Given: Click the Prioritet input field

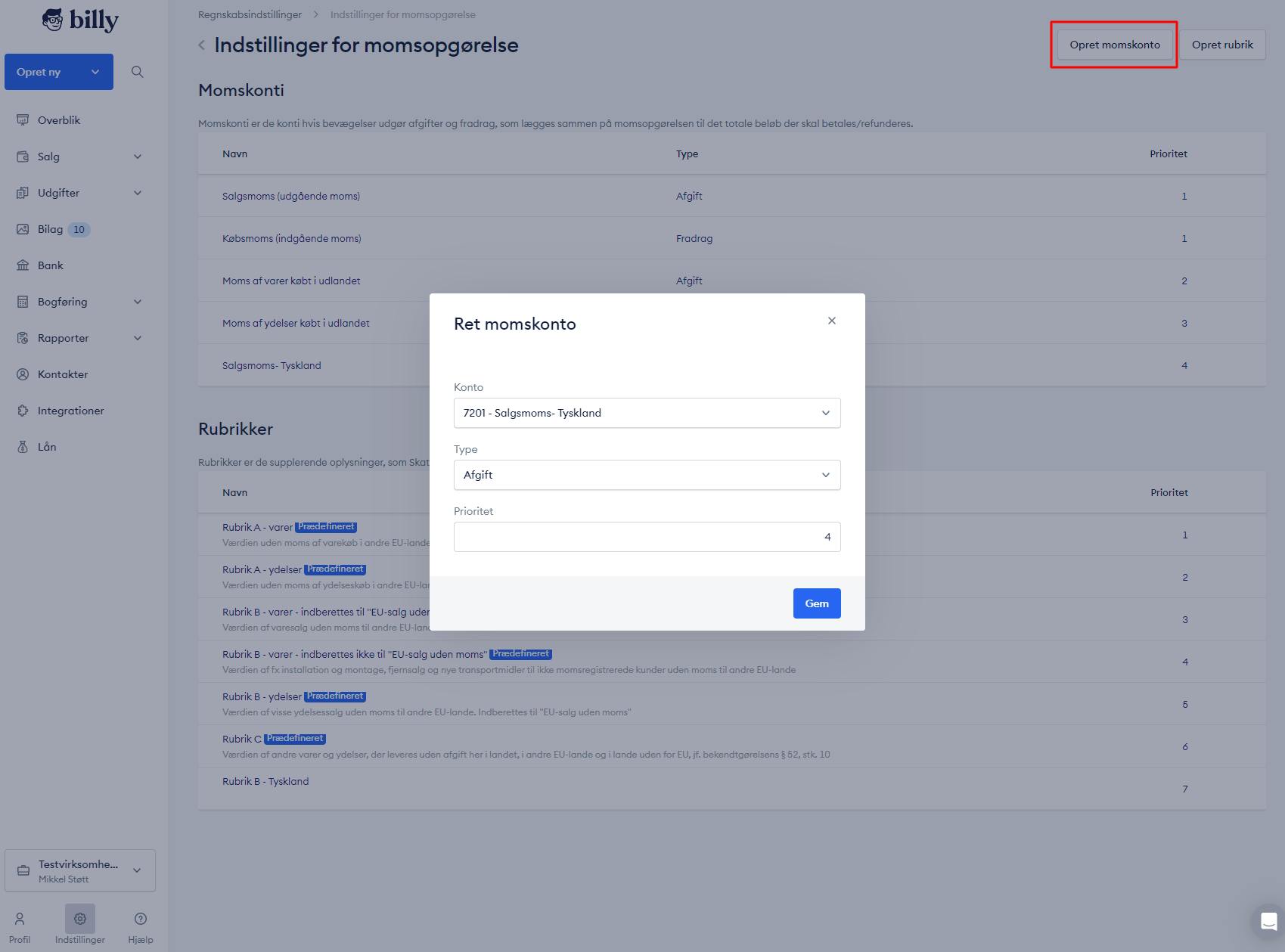Looking at the screenshot, I should coord(647,537).
